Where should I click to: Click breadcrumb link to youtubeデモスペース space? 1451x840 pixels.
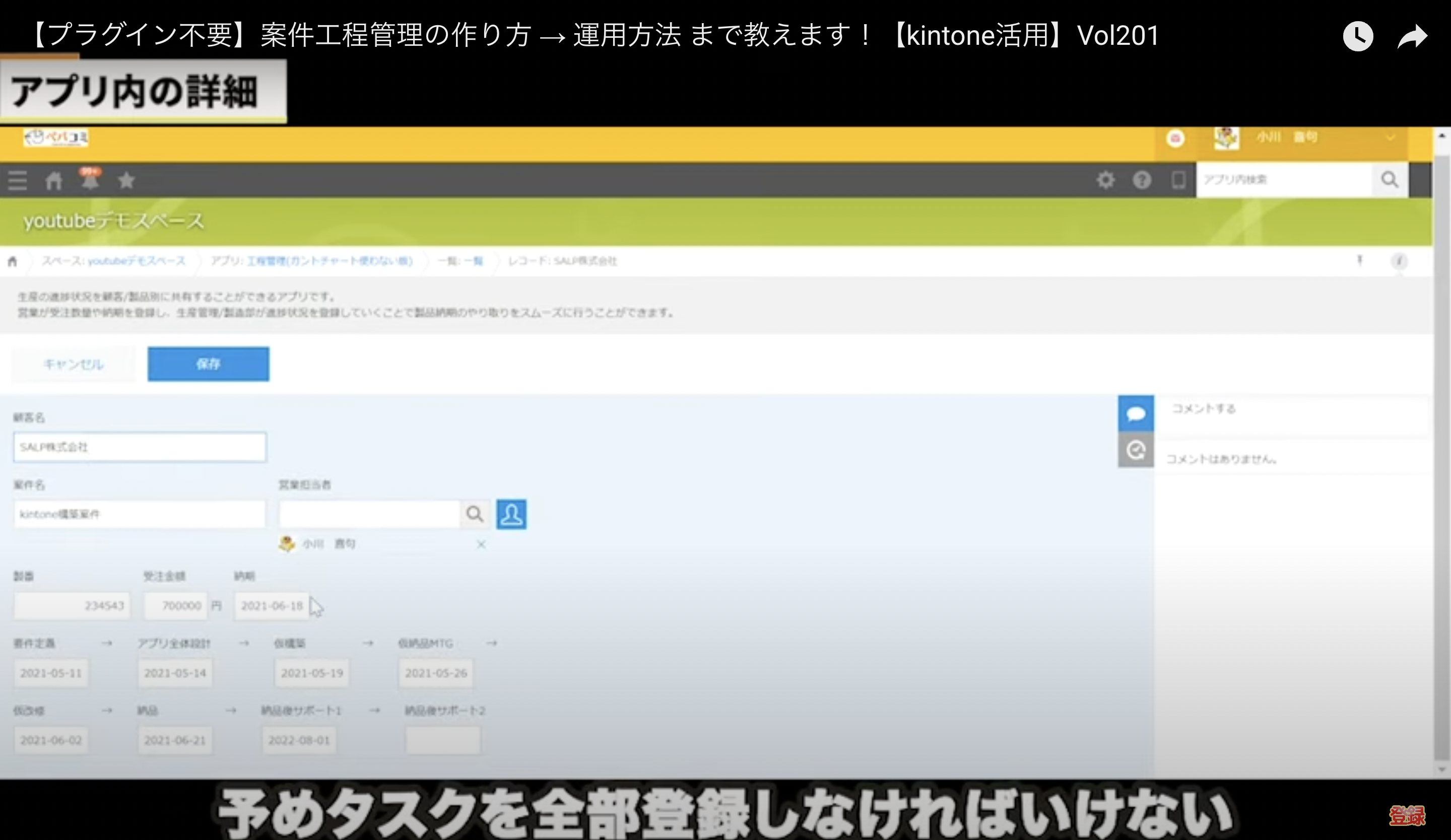point(136,261)
